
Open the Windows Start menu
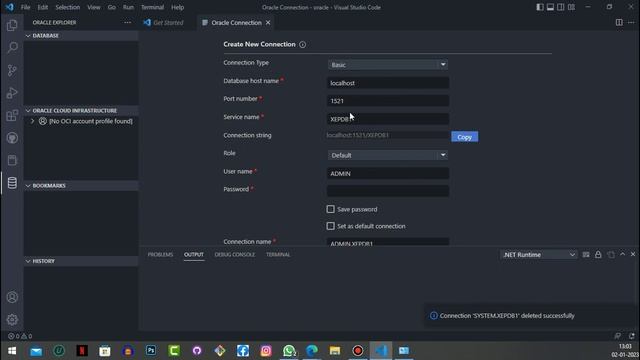[x=12, y=351]
